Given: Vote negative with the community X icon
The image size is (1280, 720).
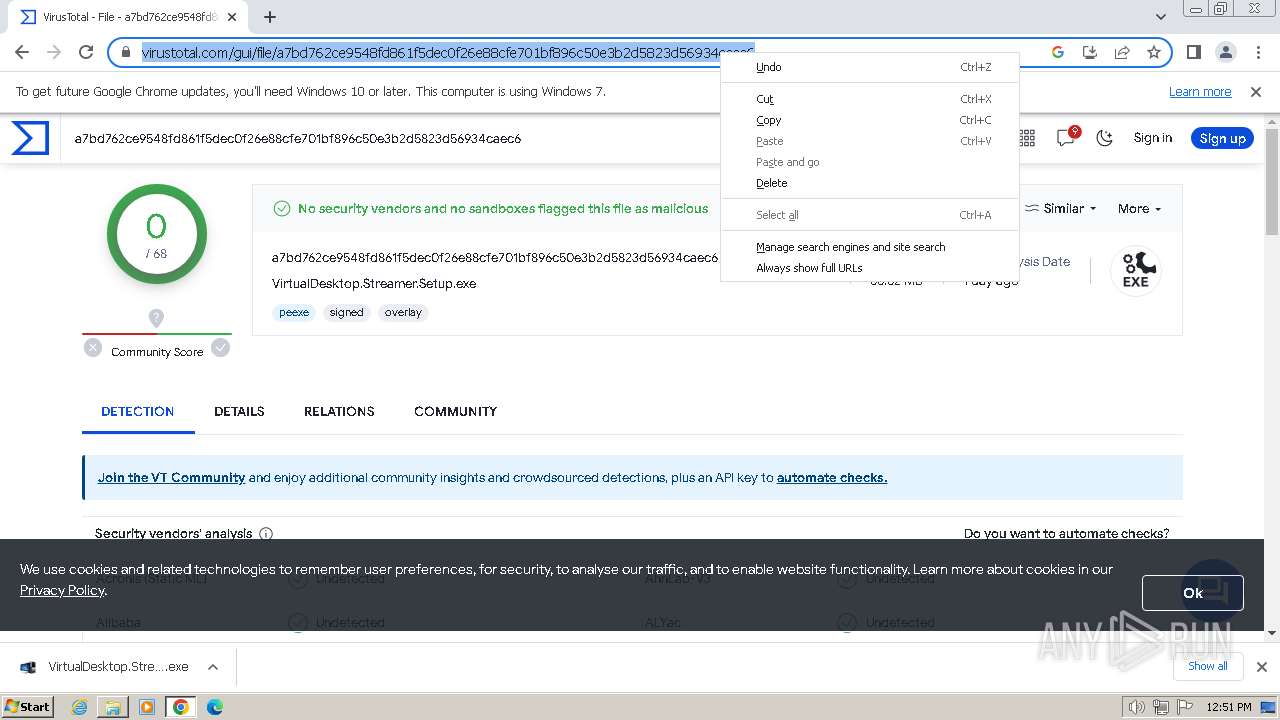Looking at the screenshot, I should tap(93, 348).
